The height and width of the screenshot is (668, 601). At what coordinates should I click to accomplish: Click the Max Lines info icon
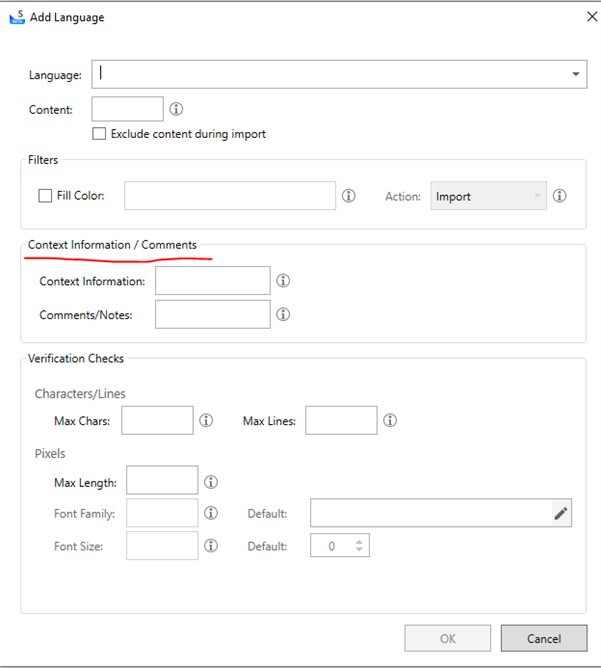(x=390, y=420)
